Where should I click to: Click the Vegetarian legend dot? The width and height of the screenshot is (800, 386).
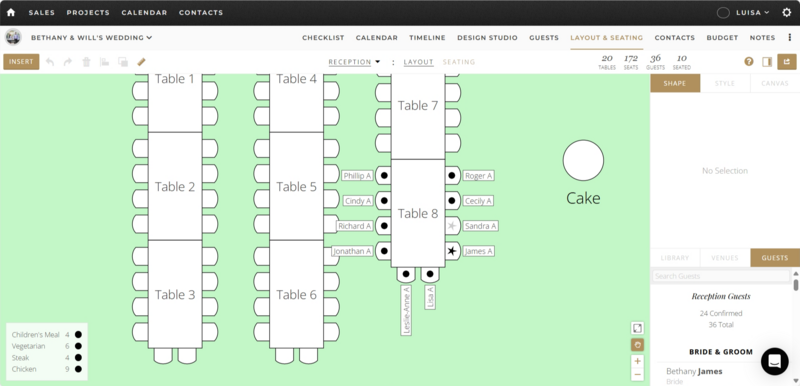tap(78, 346)
